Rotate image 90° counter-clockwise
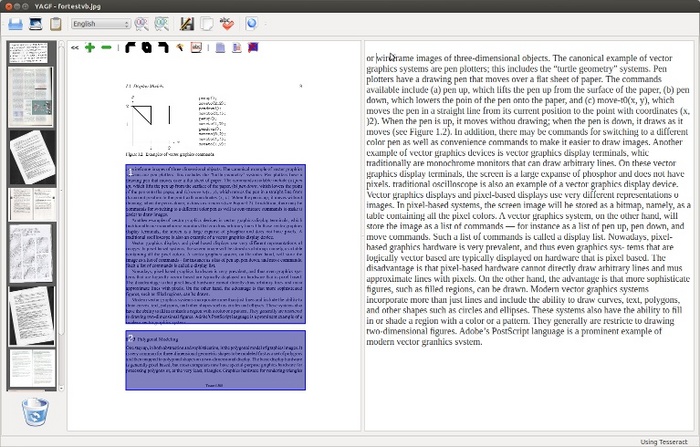Viewport: 700px width, 447px height. point(130,47)
